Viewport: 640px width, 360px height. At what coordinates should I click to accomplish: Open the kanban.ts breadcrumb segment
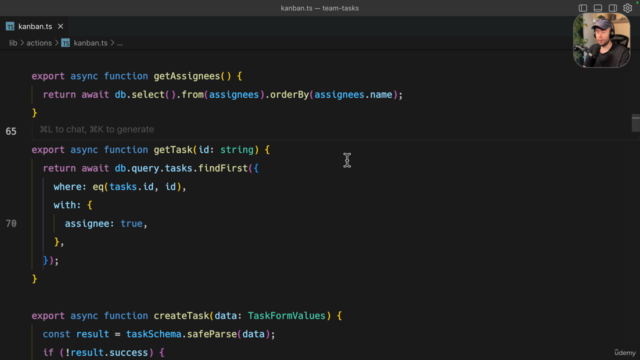tap(90, 43)
